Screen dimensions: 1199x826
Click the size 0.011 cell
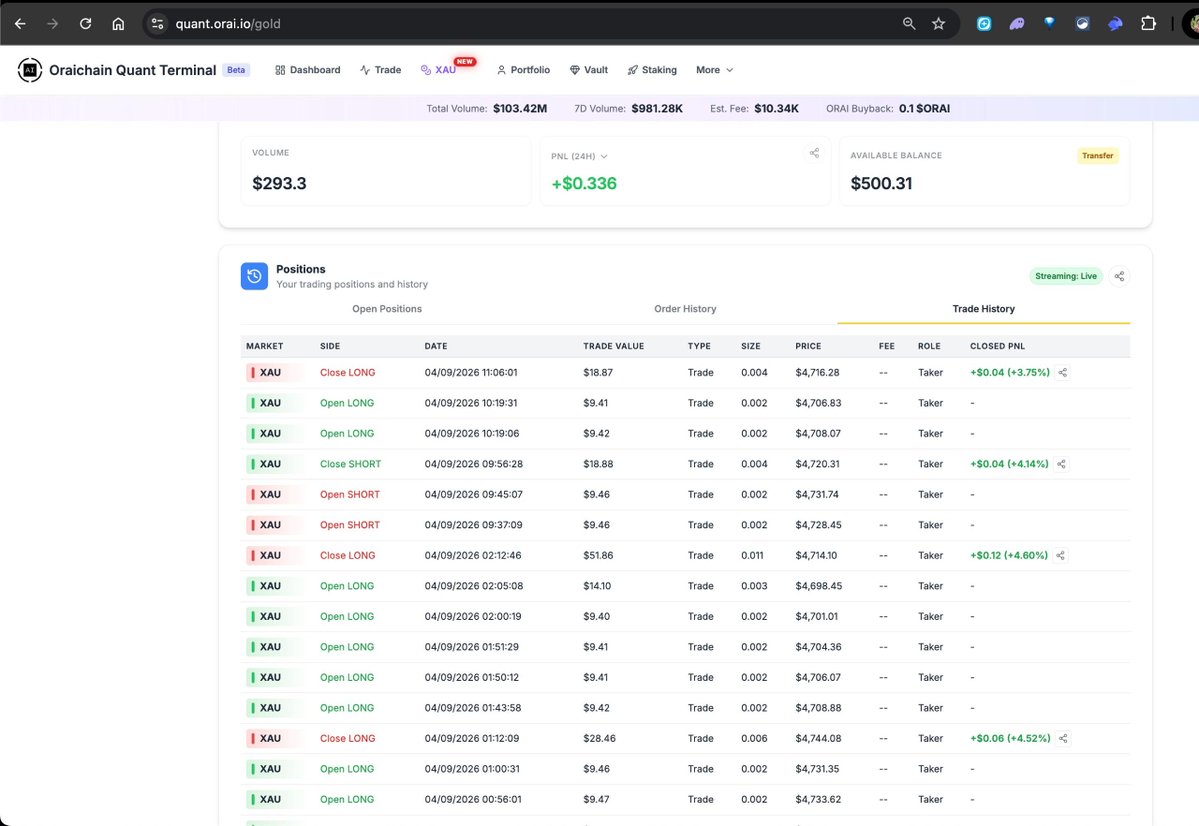pyautogui.click(x=752, y=555)
